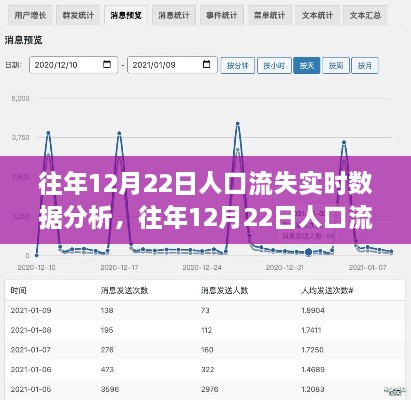Open calendar picker for start date
The height and width of the screenshot is (400, 411).
coord(107,64)
